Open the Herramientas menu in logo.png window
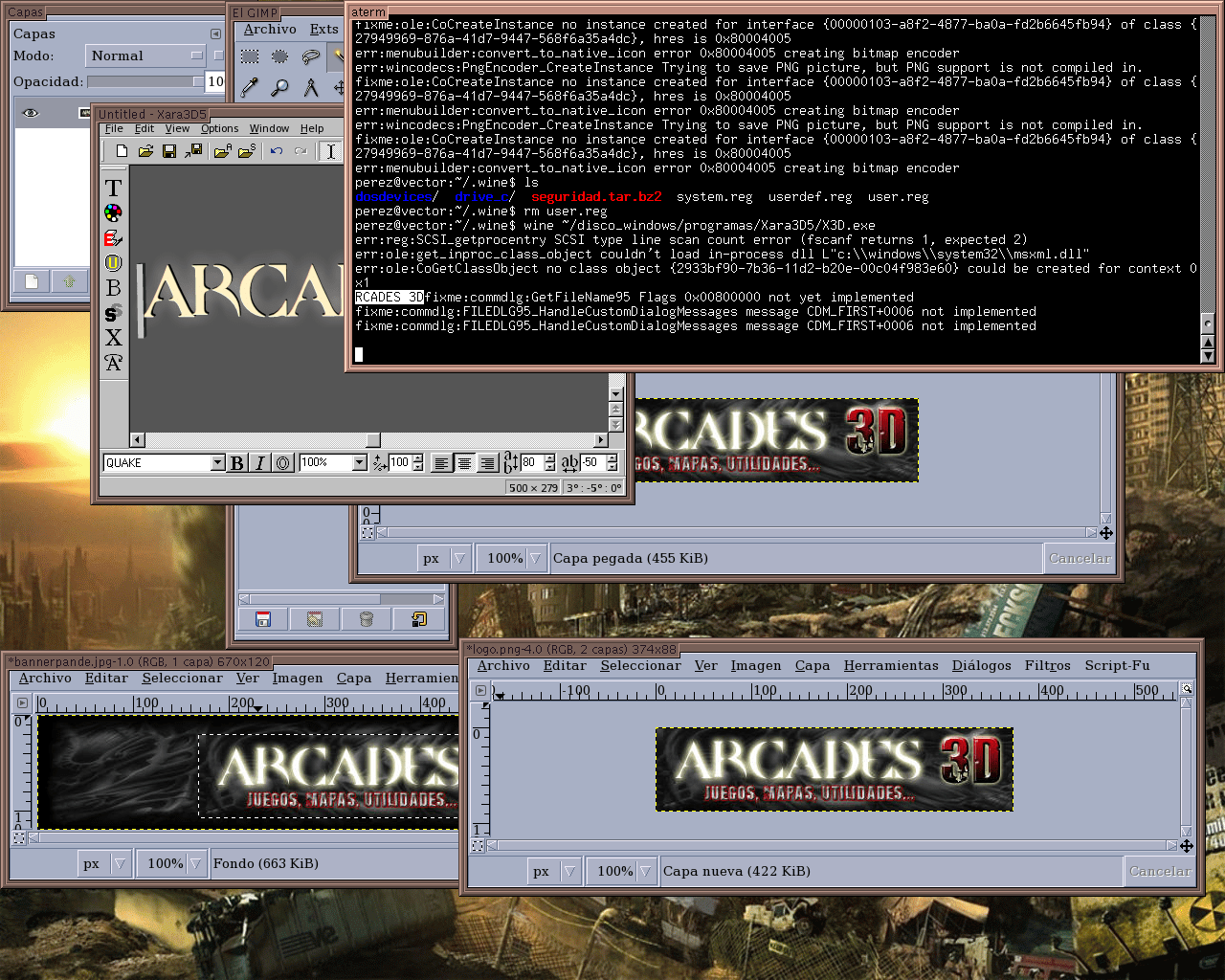 [x=891, y=666]
